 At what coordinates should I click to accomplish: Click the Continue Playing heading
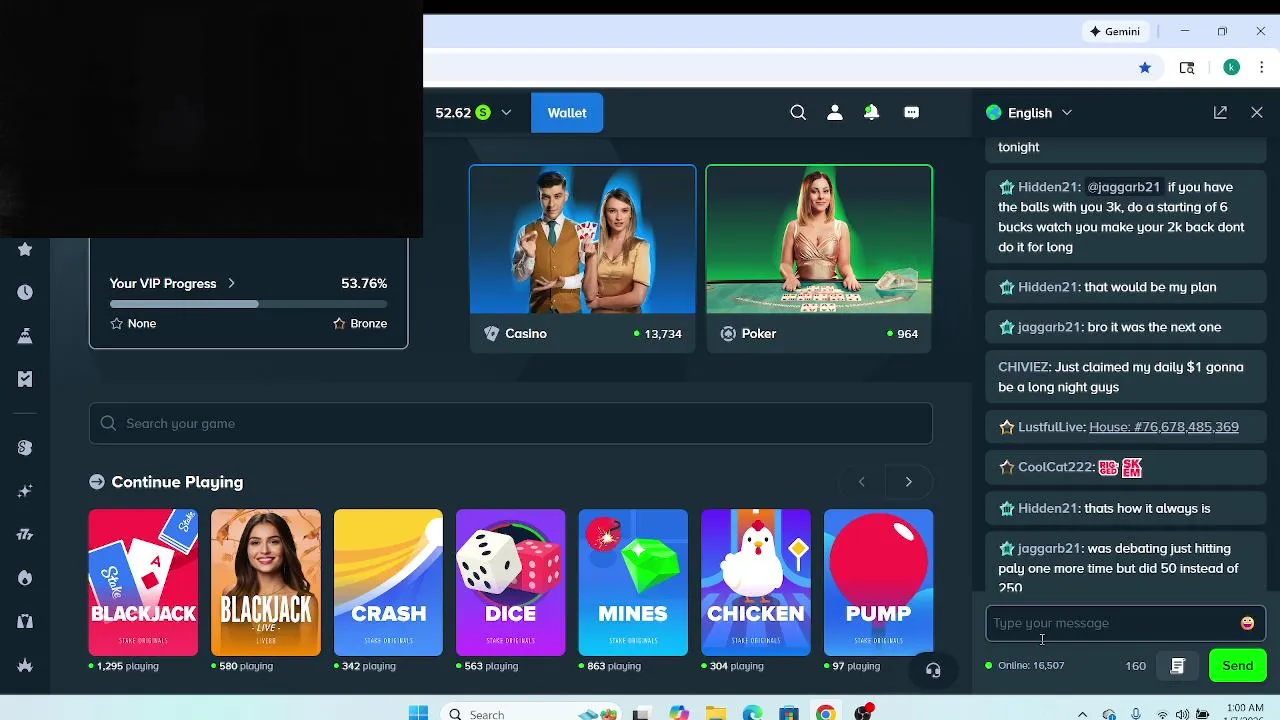click(x=177, y=482)
